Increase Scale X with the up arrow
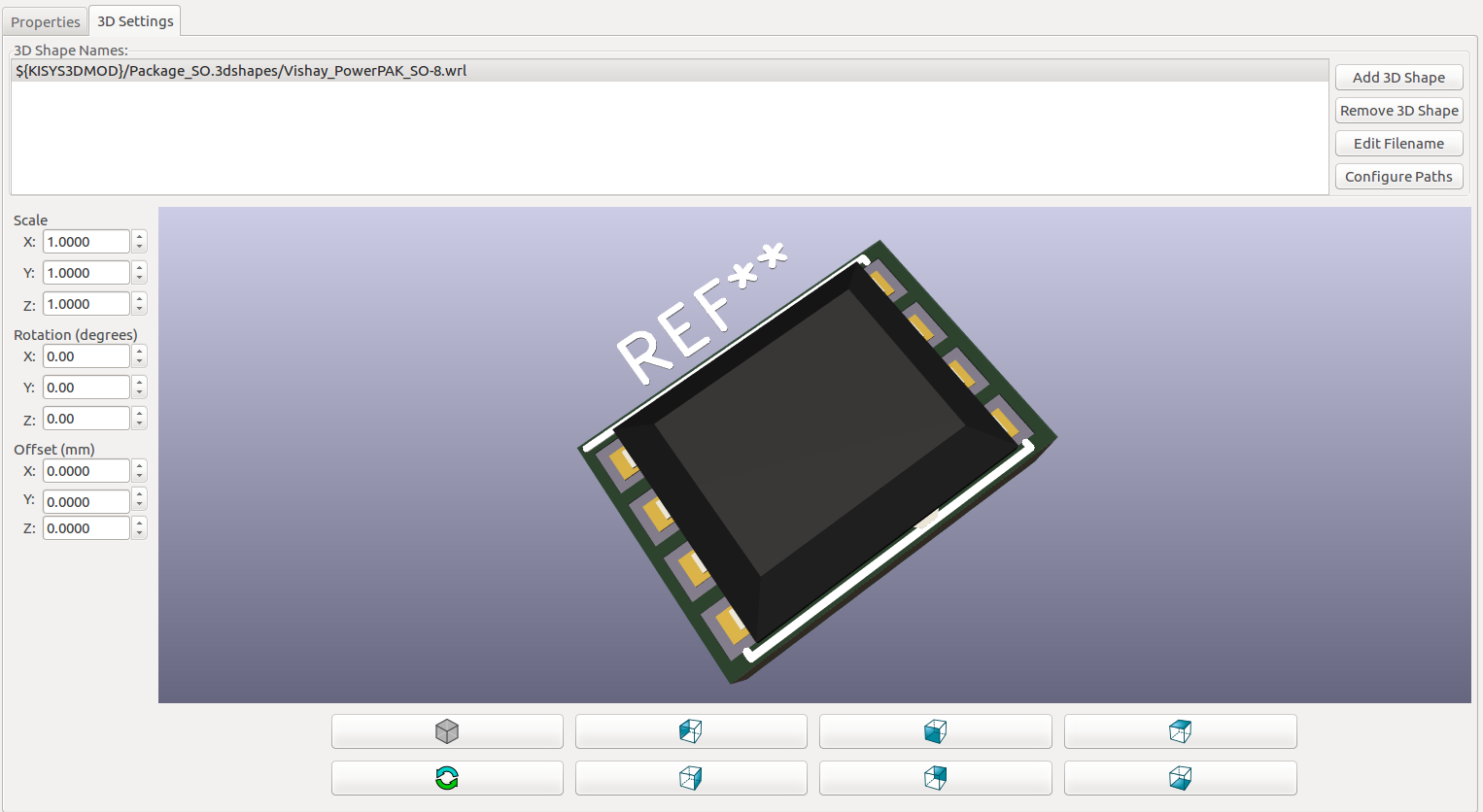The width and height of the screenshot is (1483, 812). [140, 236]
